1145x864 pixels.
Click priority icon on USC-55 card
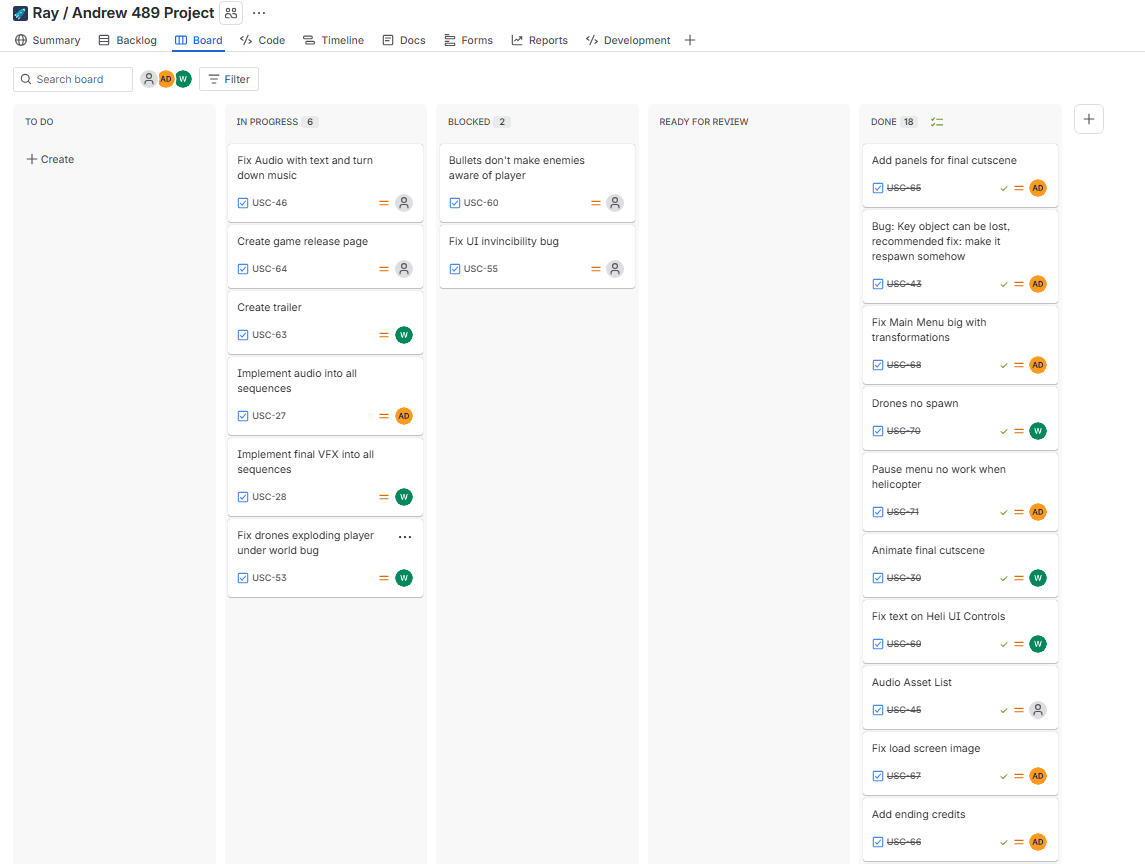(x=595, y=269)
